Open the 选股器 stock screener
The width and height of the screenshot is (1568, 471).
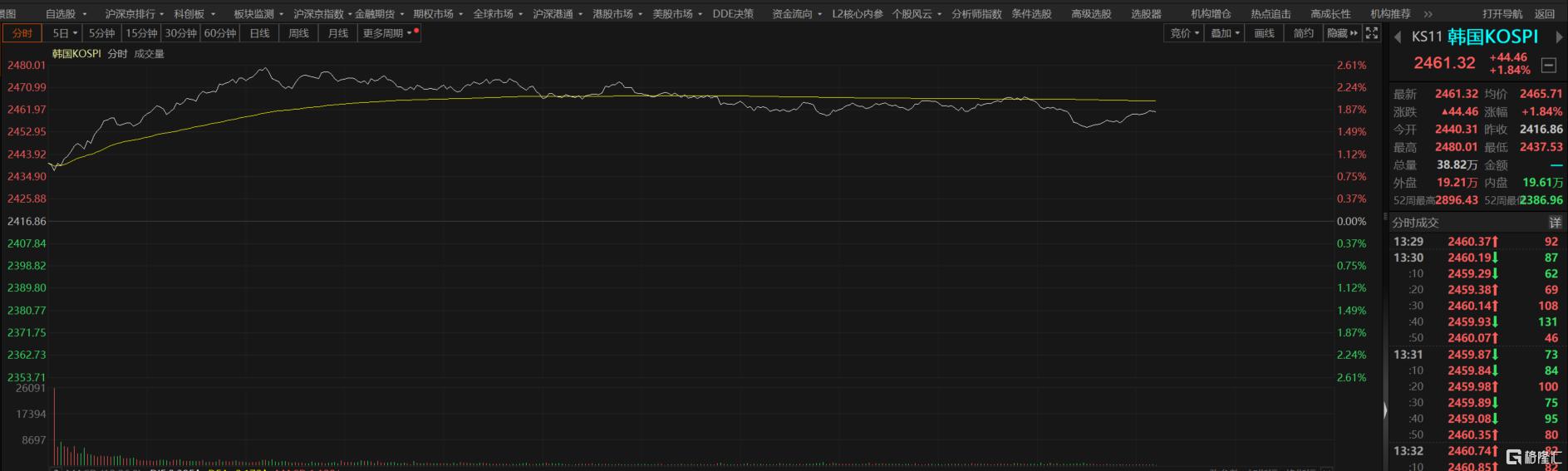click(x=1146, y=14)
